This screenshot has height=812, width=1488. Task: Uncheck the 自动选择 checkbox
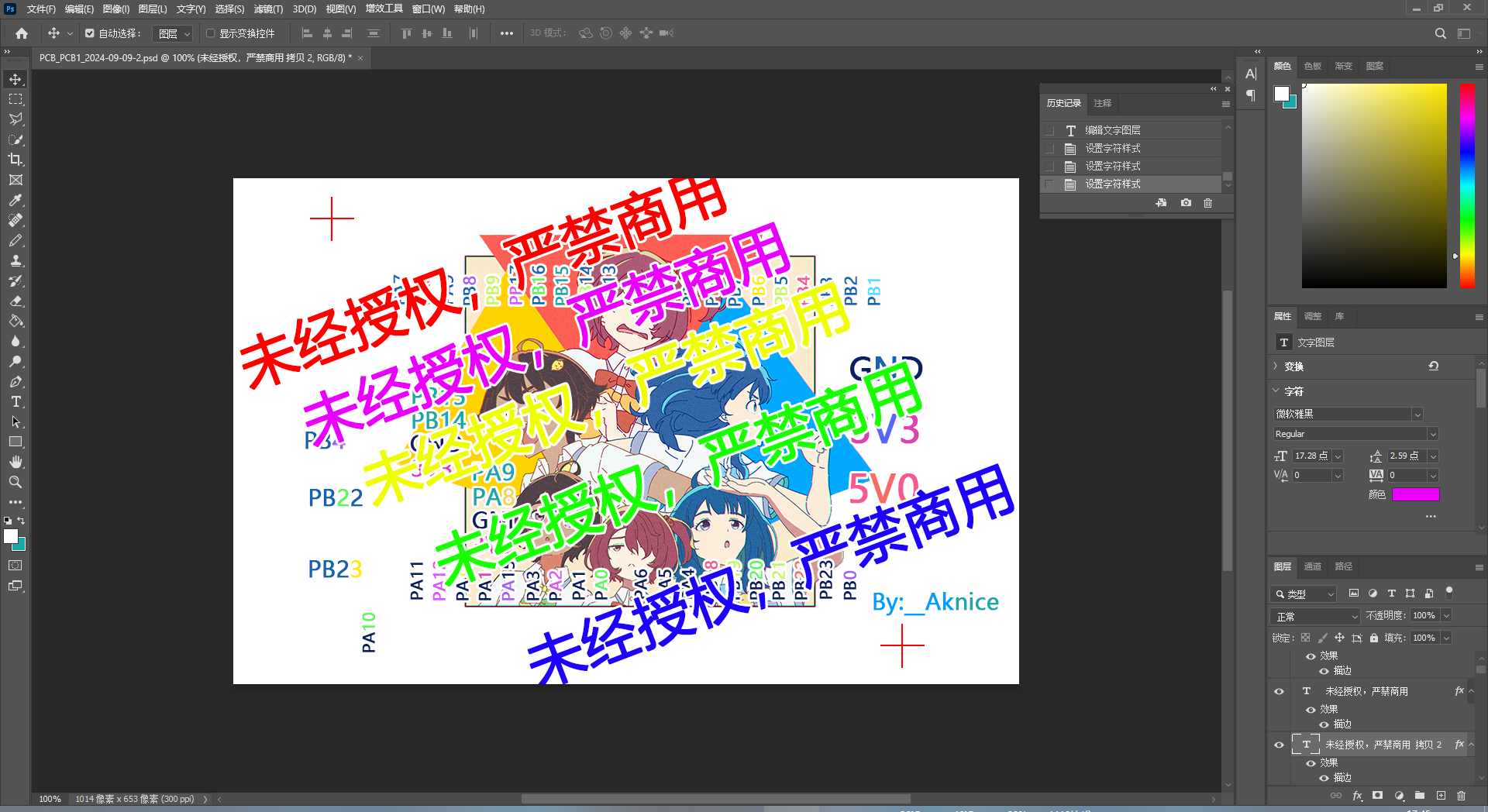[x=90, y=33]
